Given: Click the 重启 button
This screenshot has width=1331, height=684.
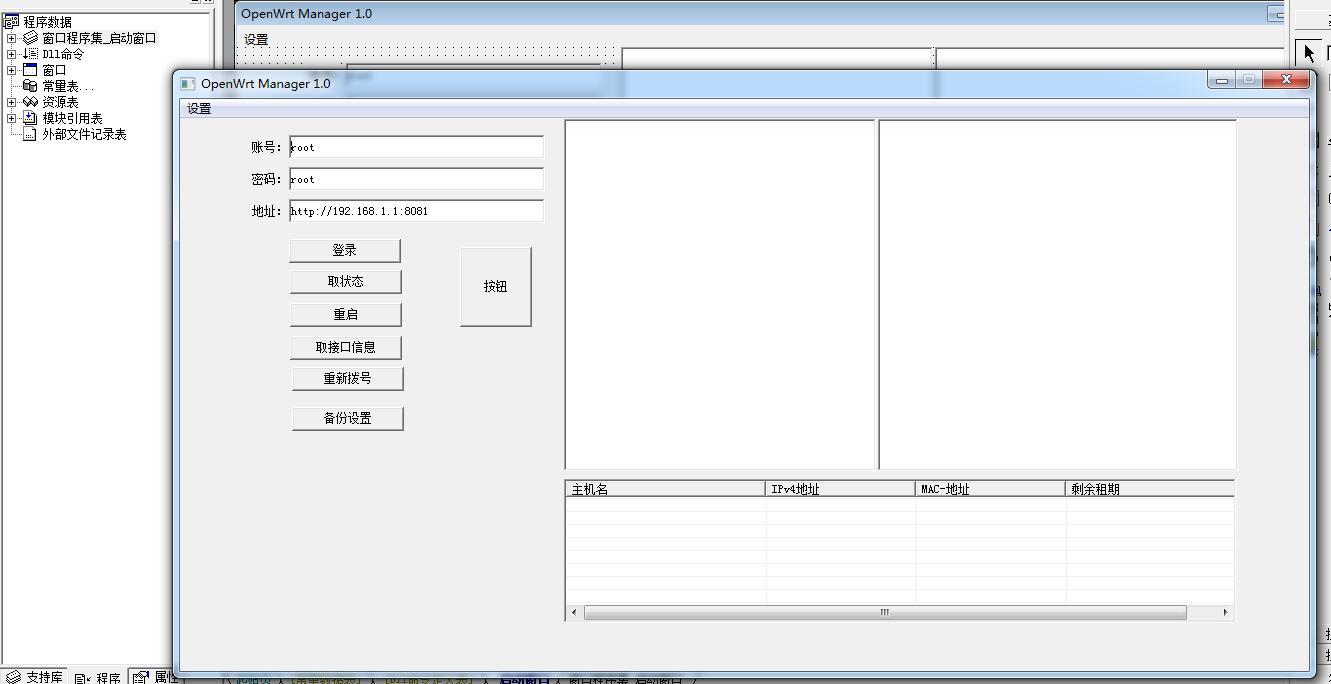Looking at the screenshot, I should (x=346, y=314).
